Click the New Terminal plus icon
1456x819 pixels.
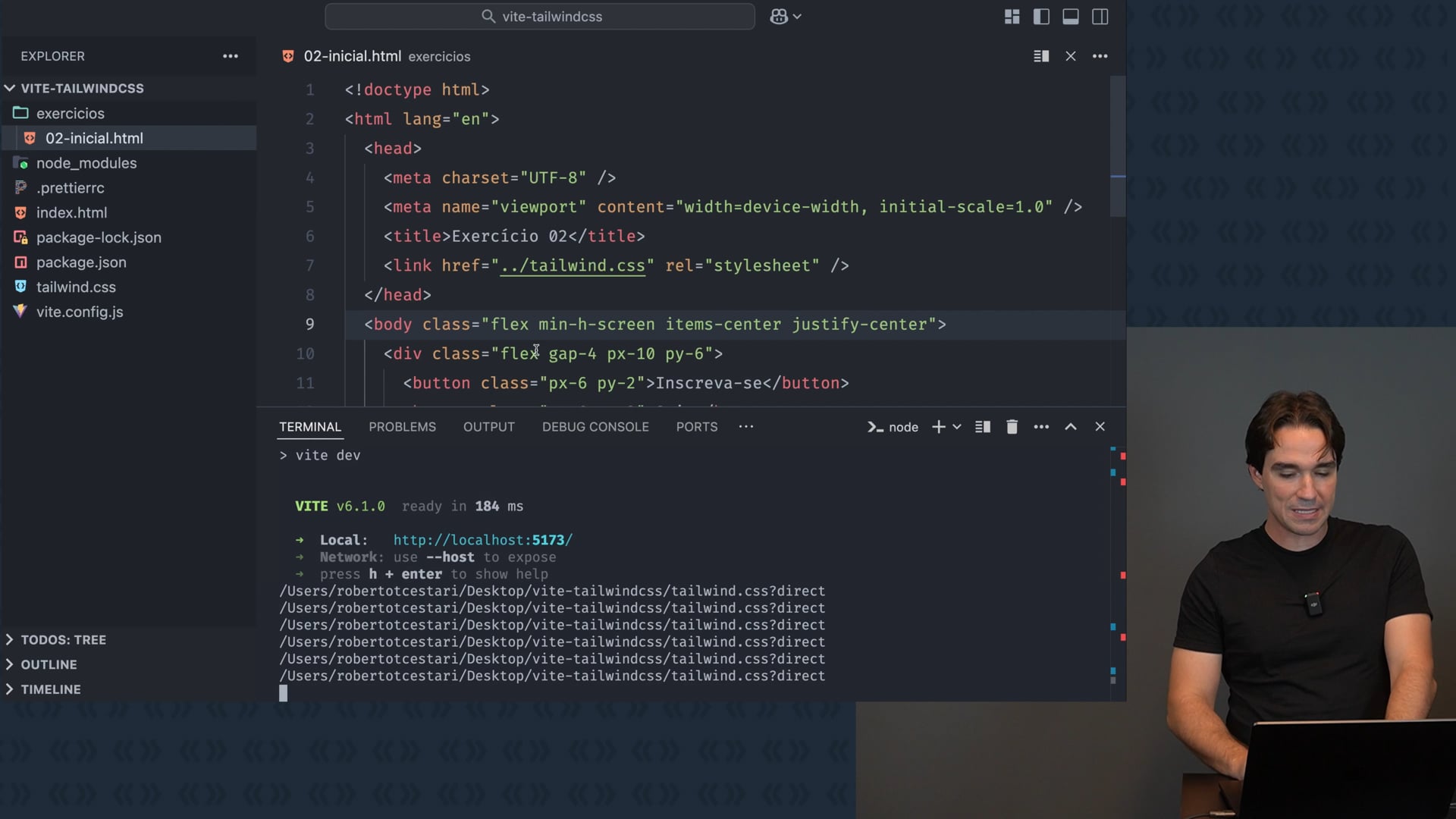(x=938, y=427)
